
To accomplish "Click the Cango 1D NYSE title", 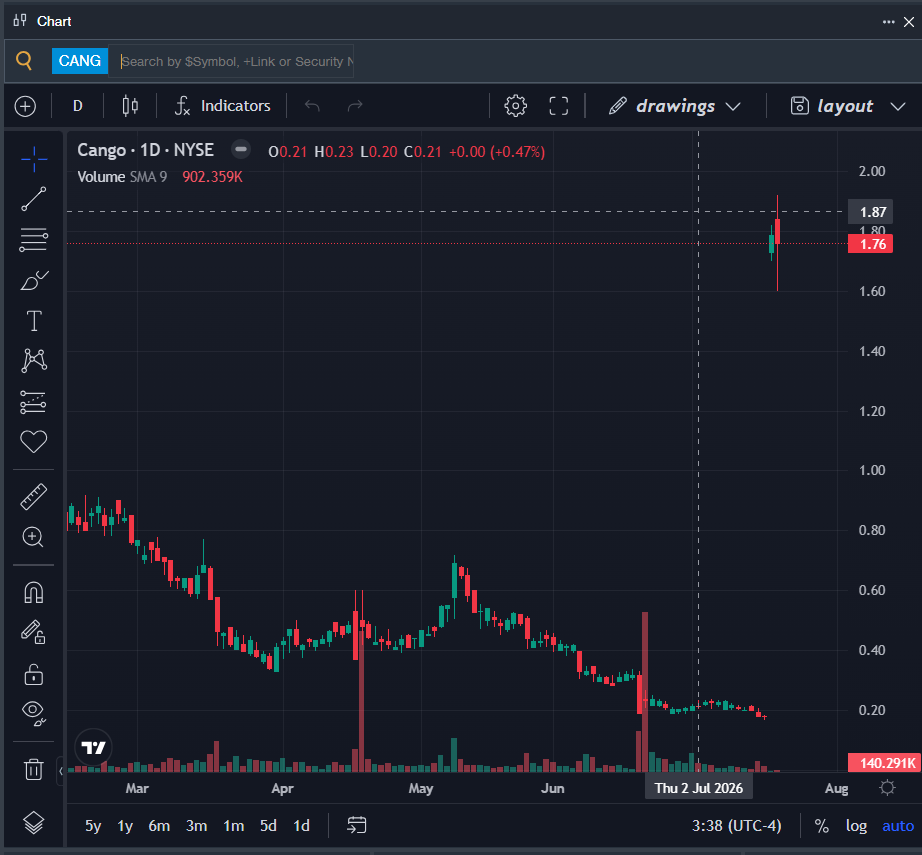I will click(x=145, y=151).
